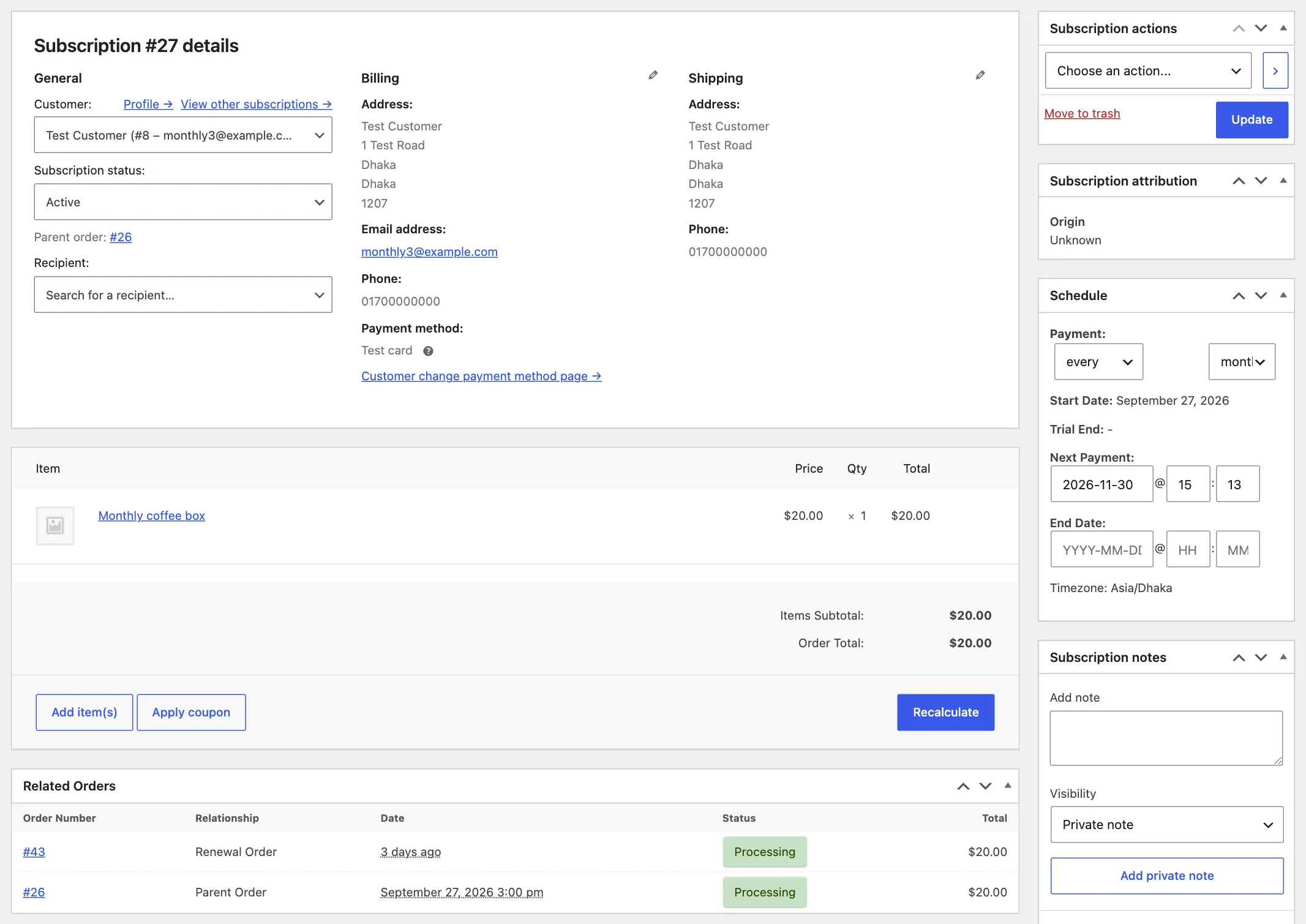The height and width of the screenshot is (924, 1306).
Task: Edit the Shipping address via pencil icon
Action: pos(980,75)
